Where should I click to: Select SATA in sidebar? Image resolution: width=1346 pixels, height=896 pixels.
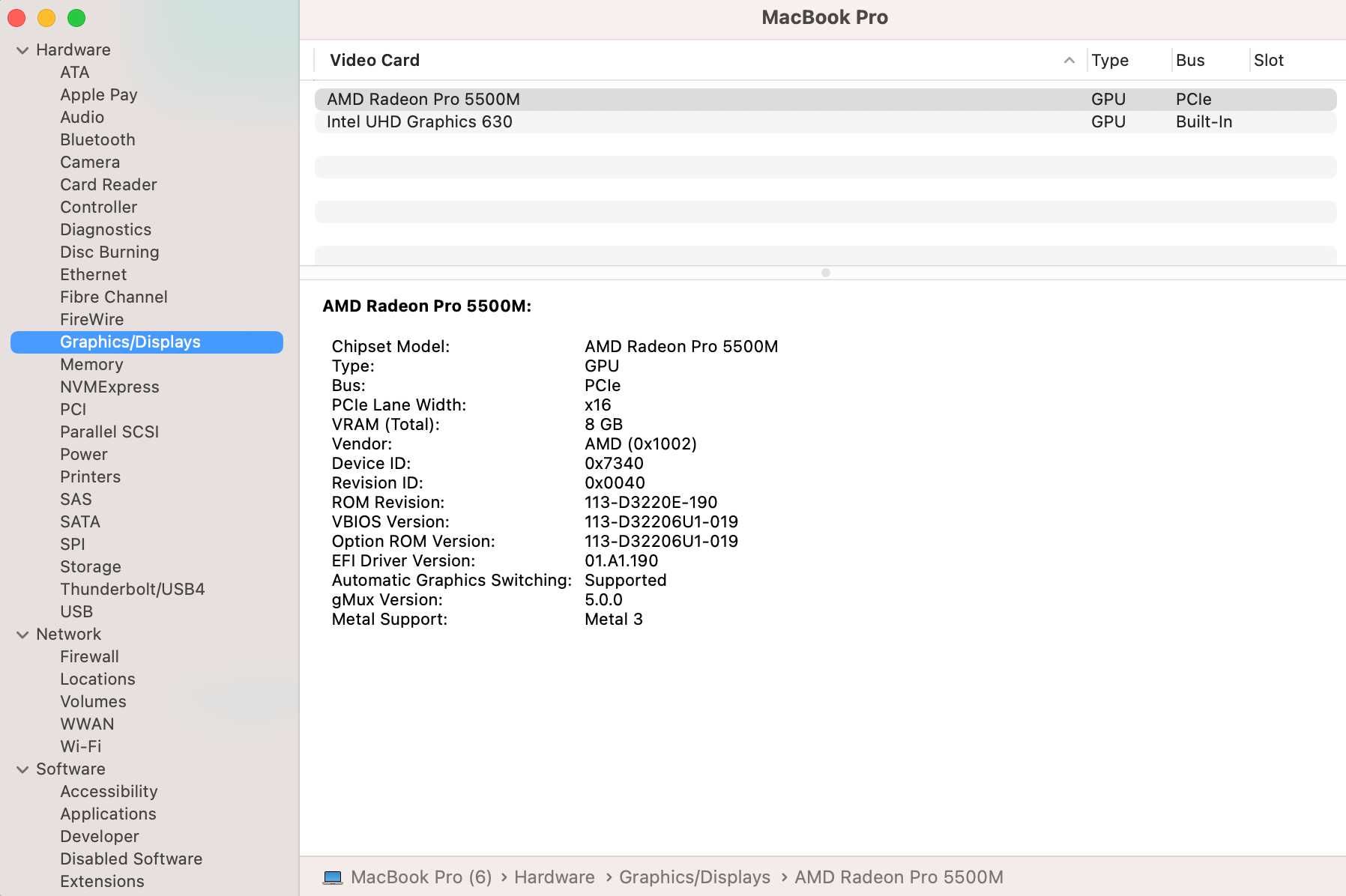click(x=80, y=522)
